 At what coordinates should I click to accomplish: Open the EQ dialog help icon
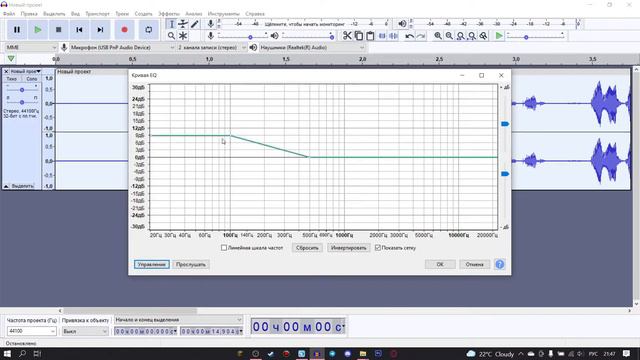pos(500,264)
